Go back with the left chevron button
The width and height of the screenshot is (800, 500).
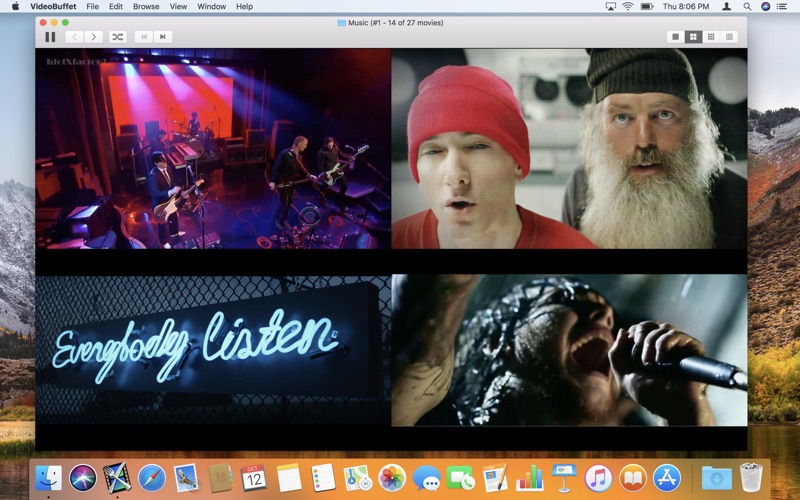tap(74, 37)
